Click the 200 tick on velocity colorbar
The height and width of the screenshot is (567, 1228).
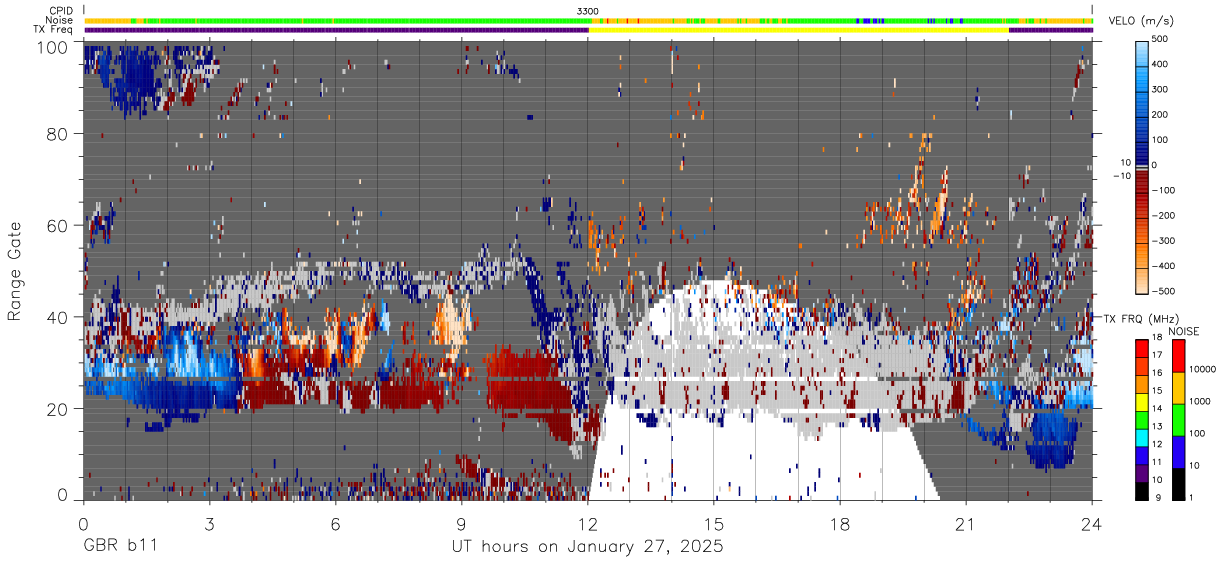pos(1162,114)
